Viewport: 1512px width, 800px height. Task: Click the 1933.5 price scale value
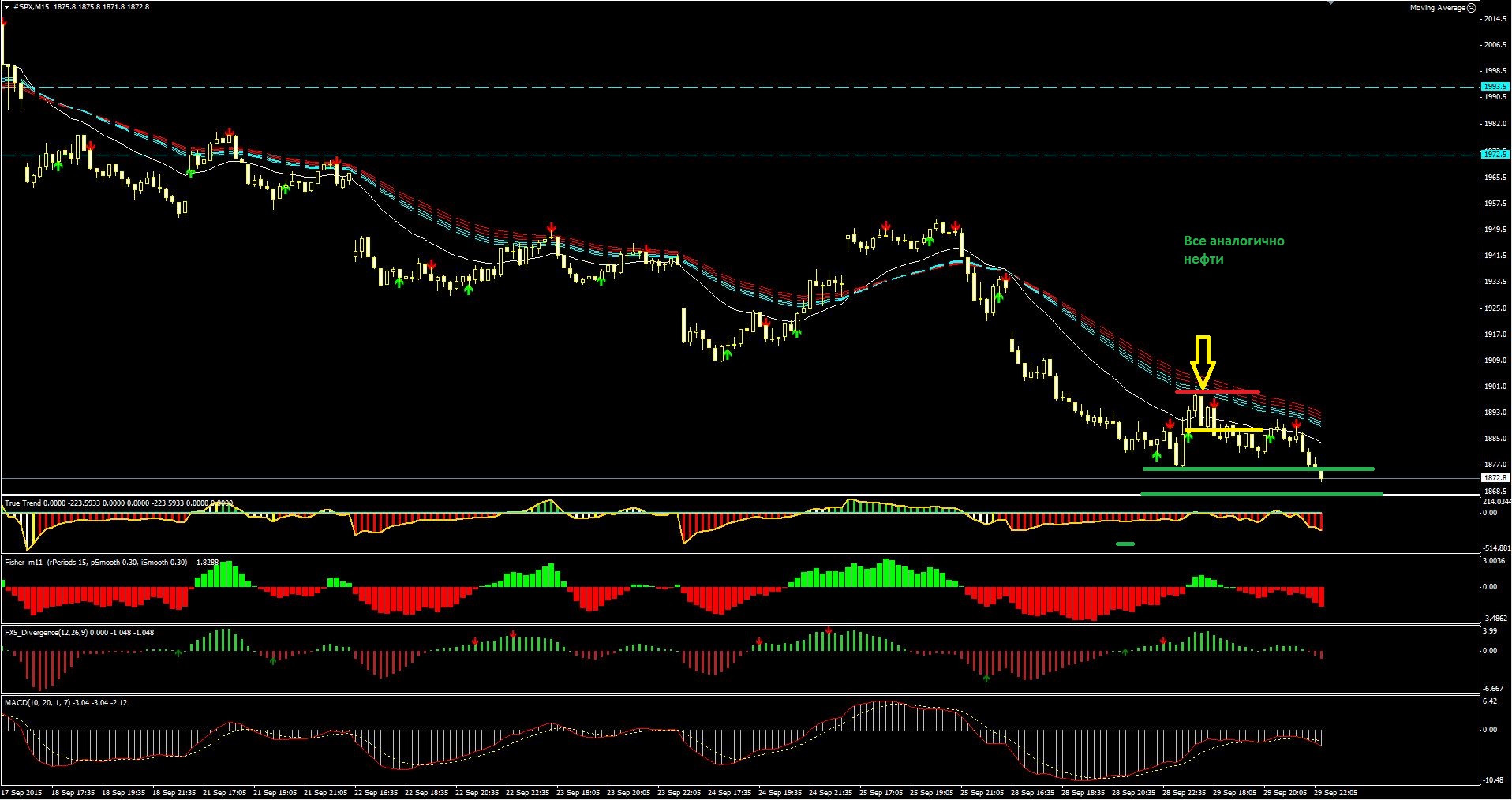1495,282
